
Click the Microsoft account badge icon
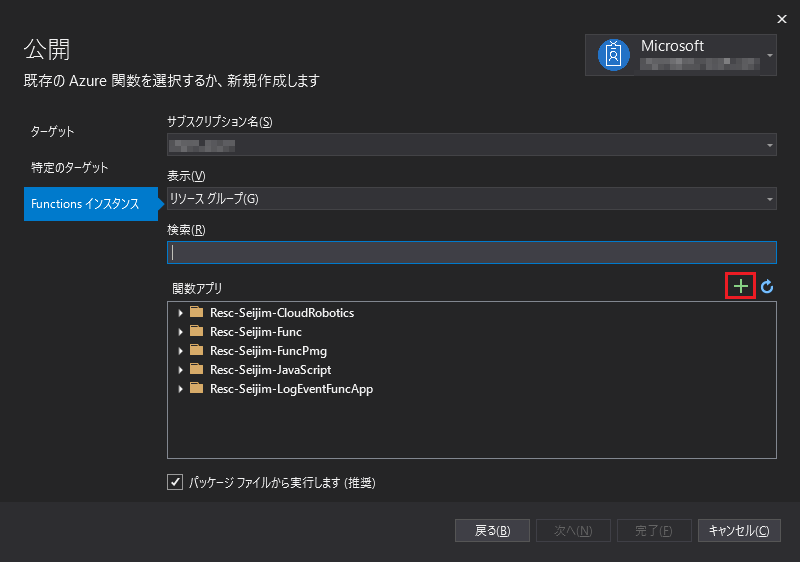point(613,55)
